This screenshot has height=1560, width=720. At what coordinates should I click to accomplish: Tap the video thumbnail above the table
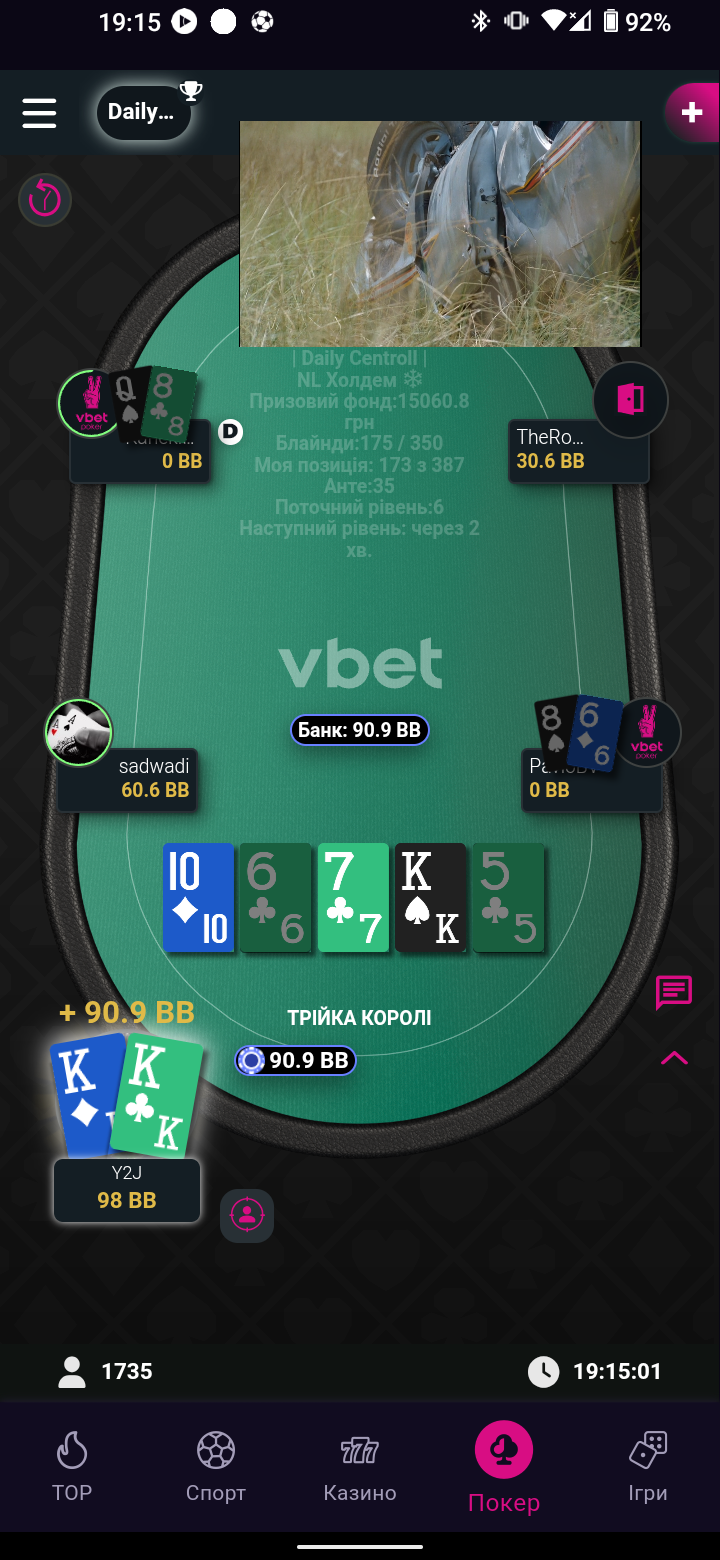click(440, 234)
